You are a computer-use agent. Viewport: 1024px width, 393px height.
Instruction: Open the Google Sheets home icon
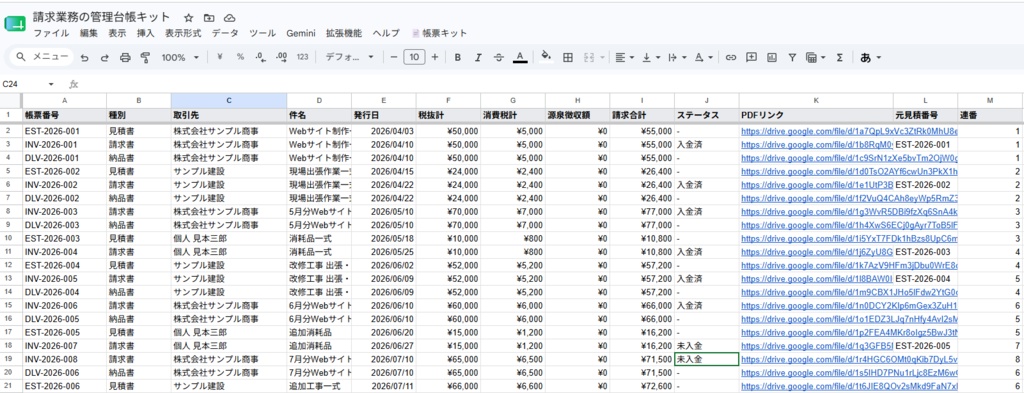point(14,24)
